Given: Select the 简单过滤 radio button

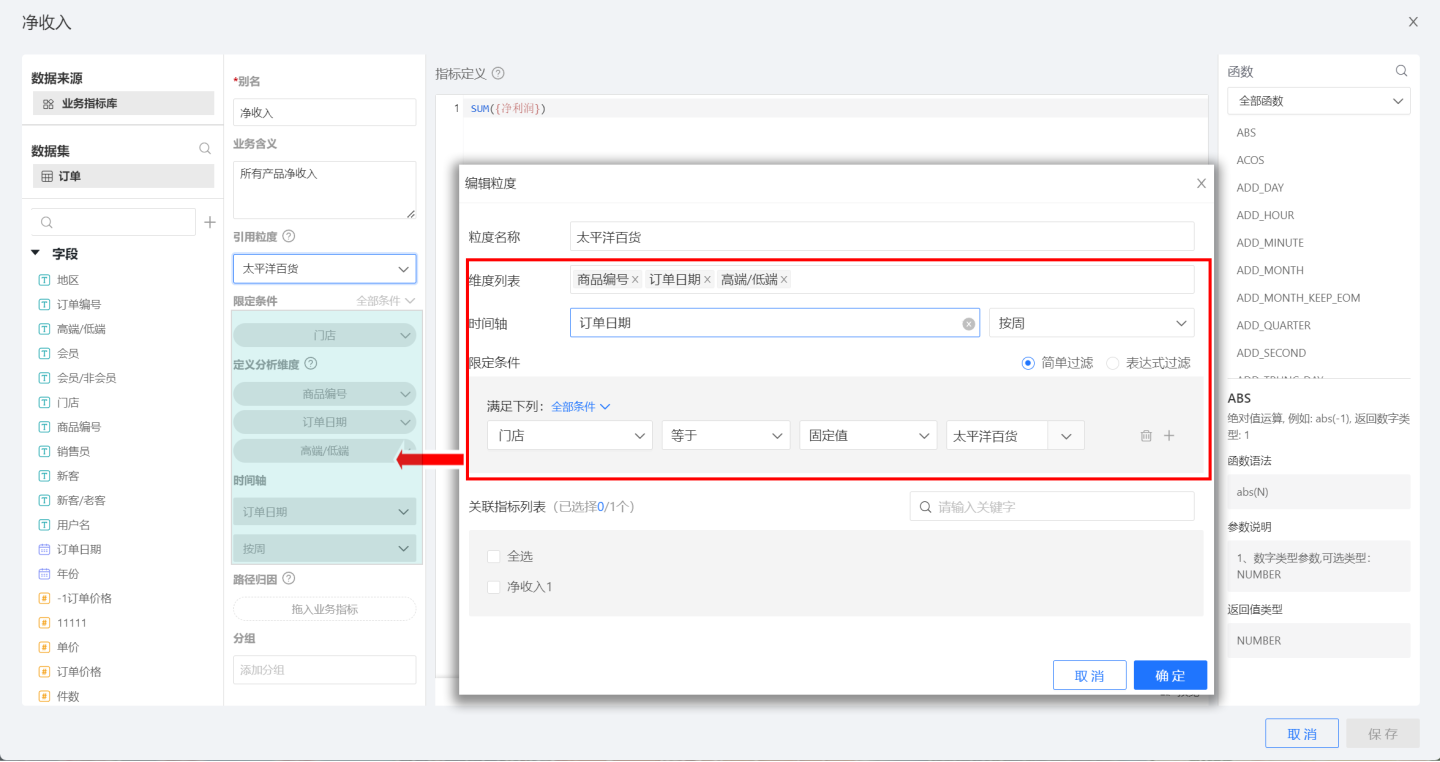Looking at the screenshot, I should 1028,363.
